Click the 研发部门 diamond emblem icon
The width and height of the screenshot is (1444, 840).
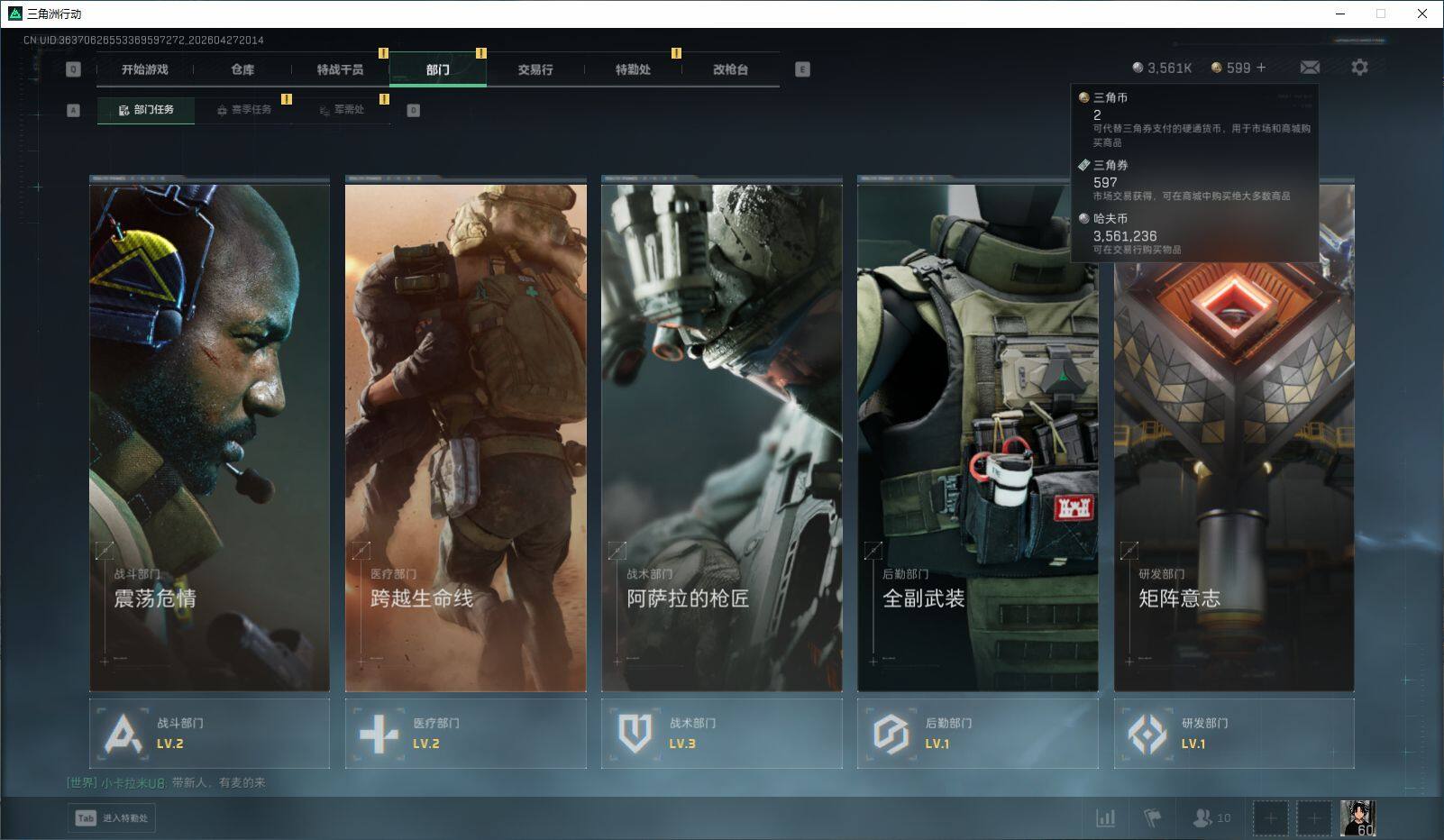click(1147, 734)
